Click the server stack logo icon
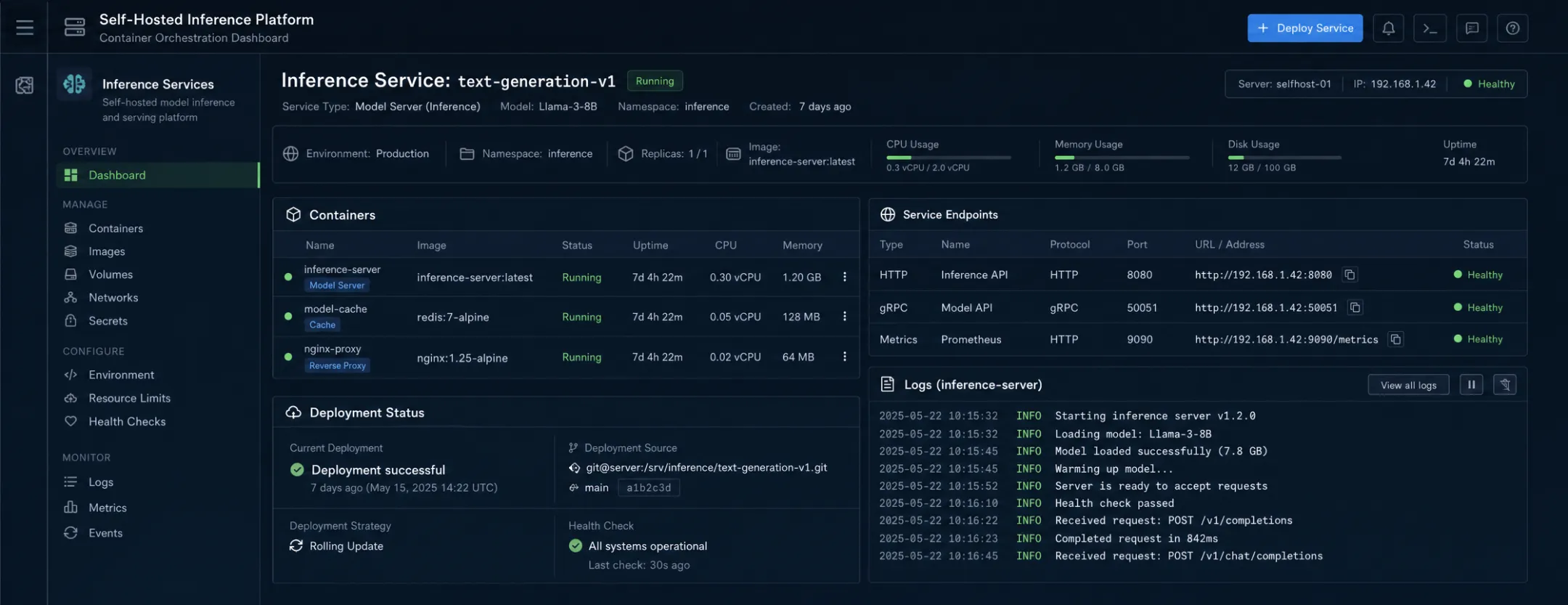The height and width of the screenshot is (605, 1568). (75, 28)
